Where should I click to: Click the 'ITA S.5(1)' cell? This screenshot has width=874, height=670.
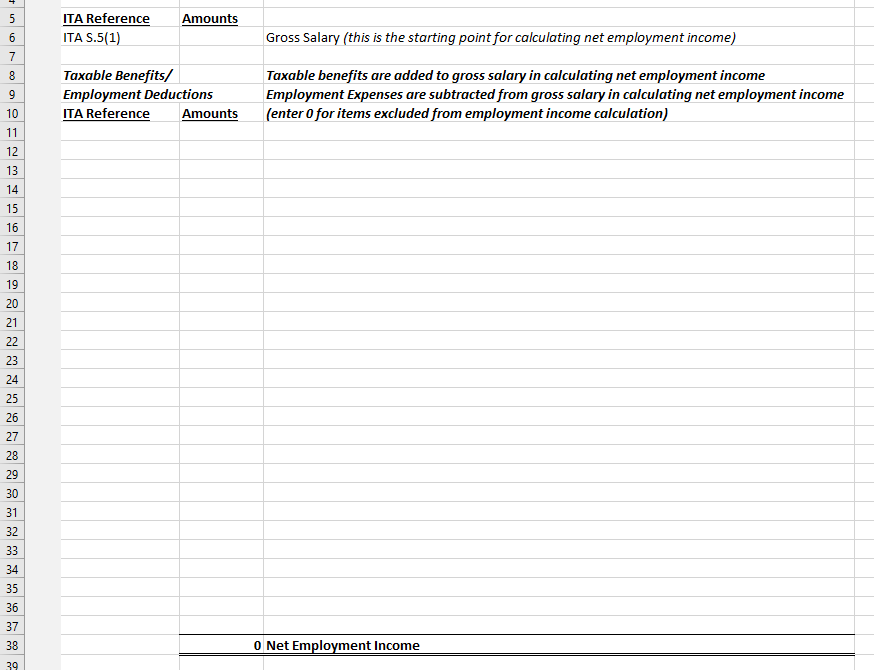coord(120,37)
